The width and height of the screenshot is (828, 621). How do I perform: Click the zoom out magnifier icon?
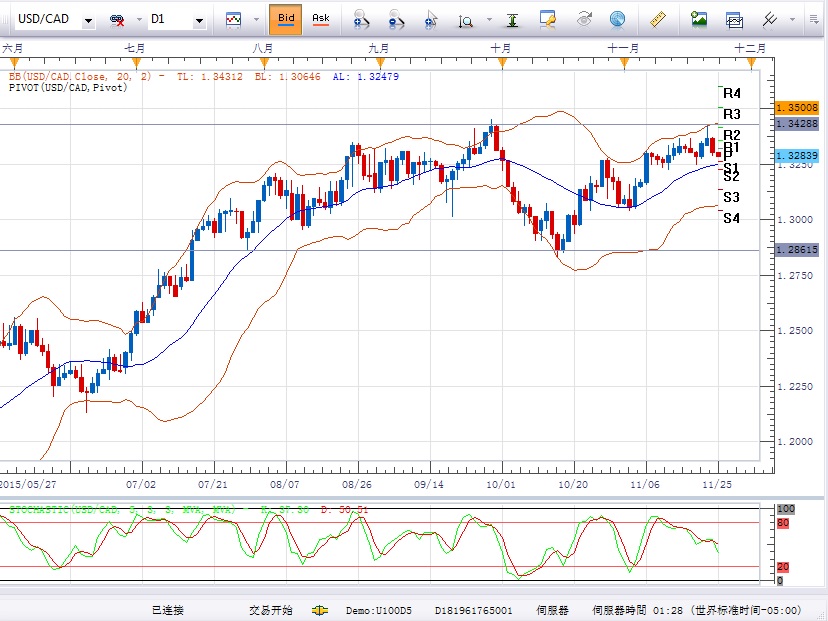[396, 20]
